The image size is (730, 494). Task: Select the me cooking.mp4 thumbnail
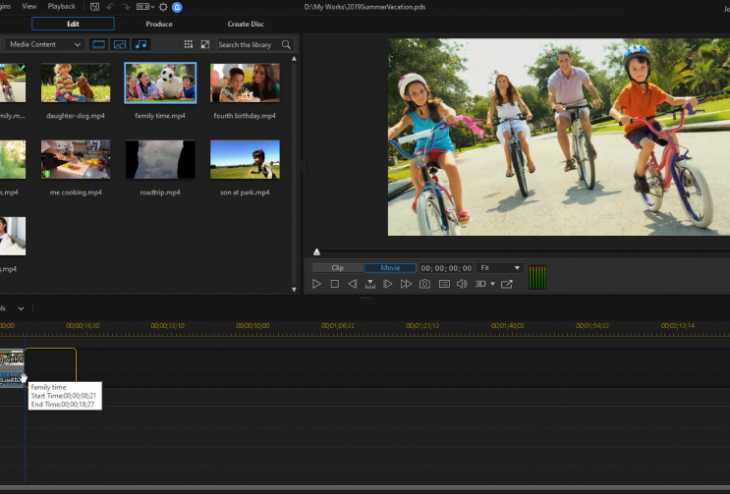(75, 159)
